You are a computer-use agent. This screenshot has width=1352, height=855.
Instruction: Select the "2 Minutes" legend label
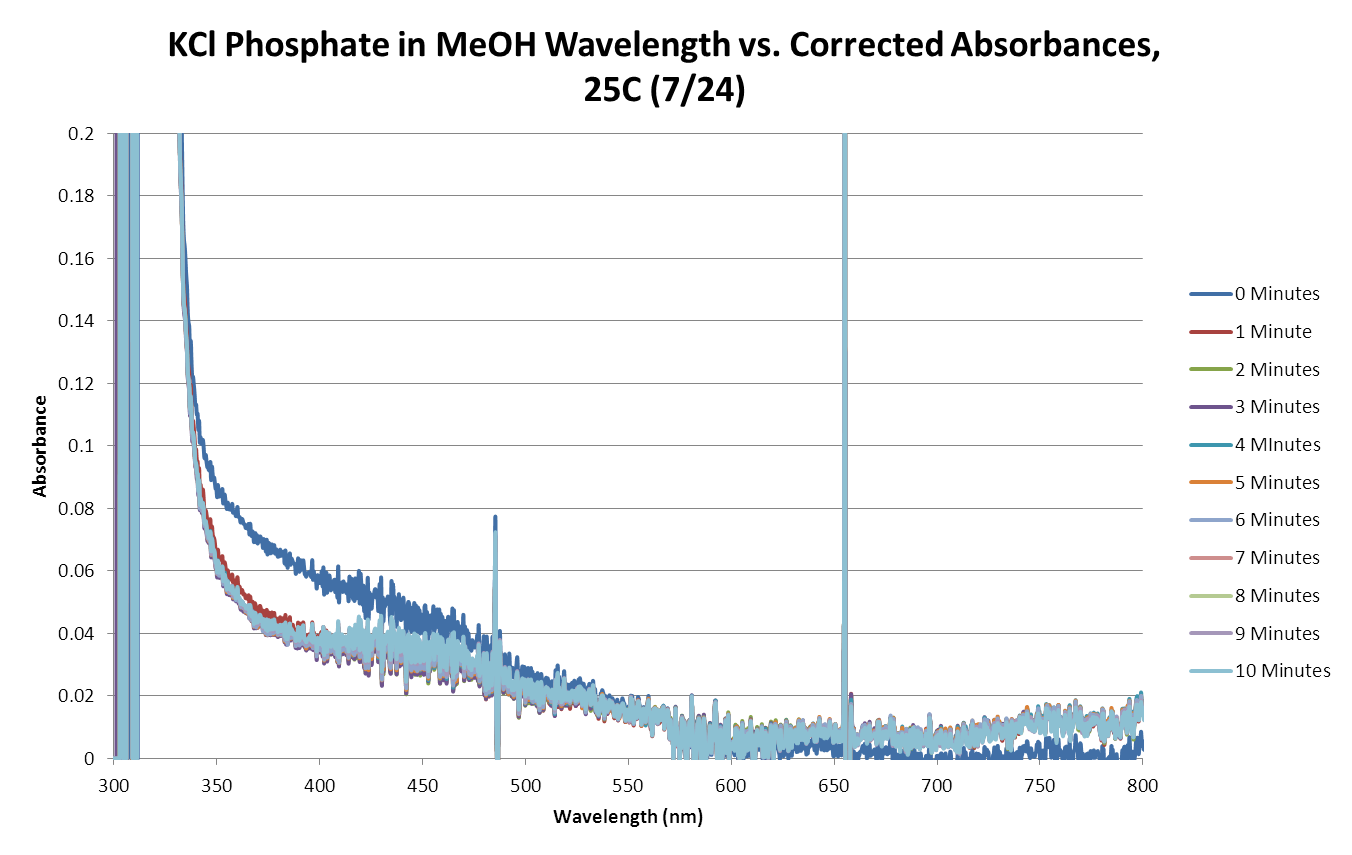coord(1277,370)
